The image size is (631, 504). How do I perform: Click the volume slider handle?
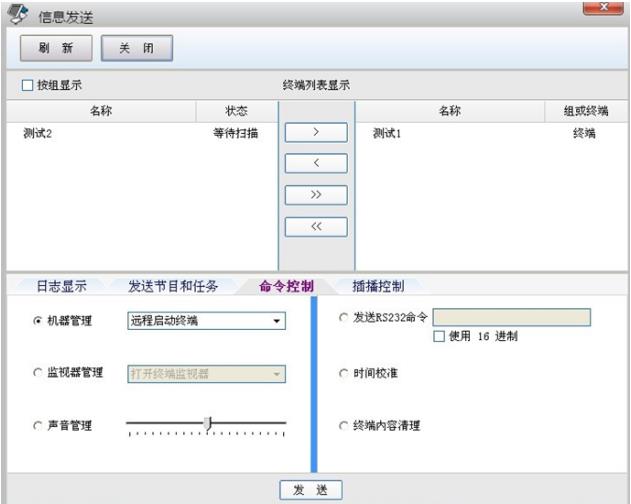[x=207, y=424]
